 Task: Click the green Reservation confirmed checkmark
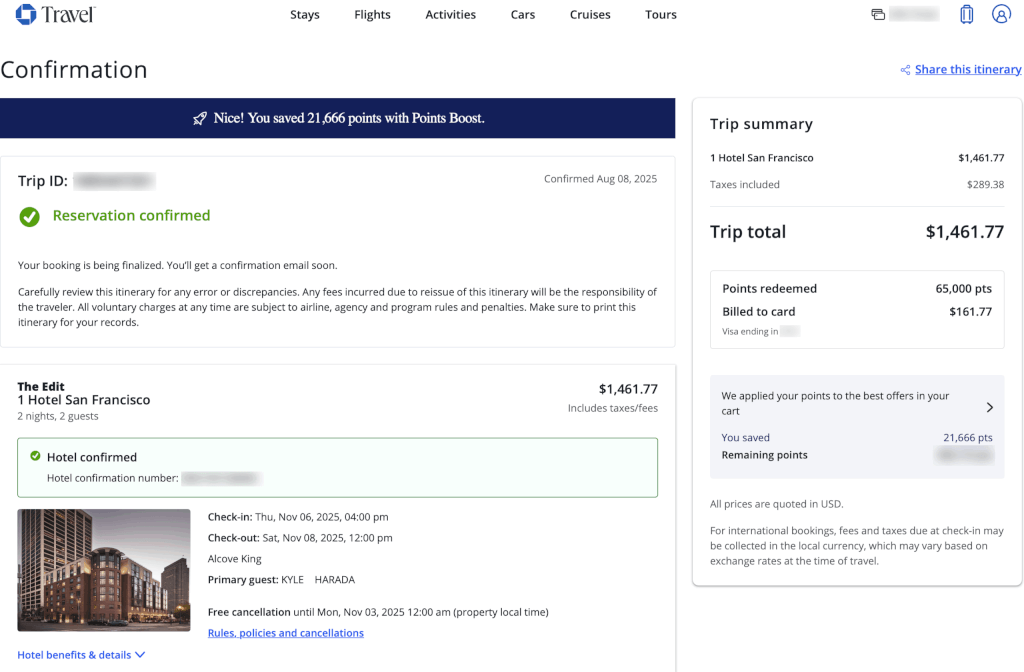(x=29, y=216)
